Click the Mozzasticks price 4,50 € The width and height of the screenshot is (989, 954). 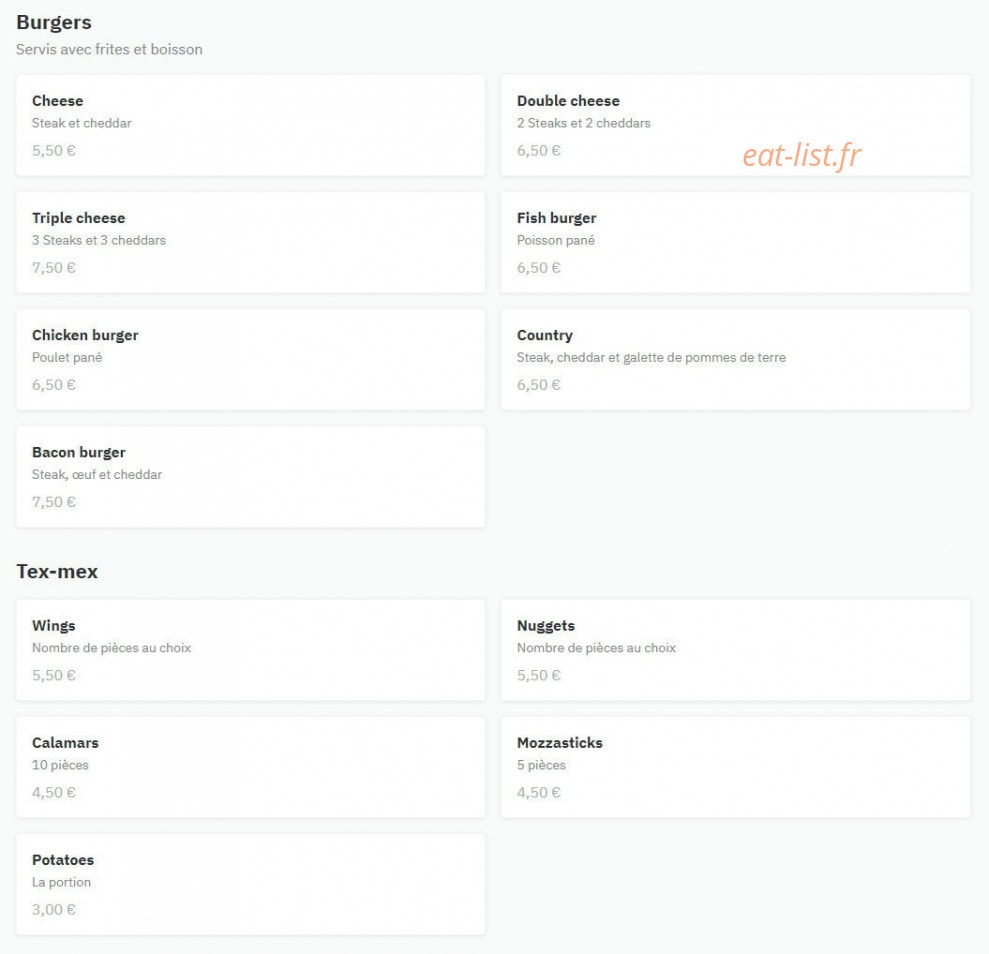coord(539,793)
